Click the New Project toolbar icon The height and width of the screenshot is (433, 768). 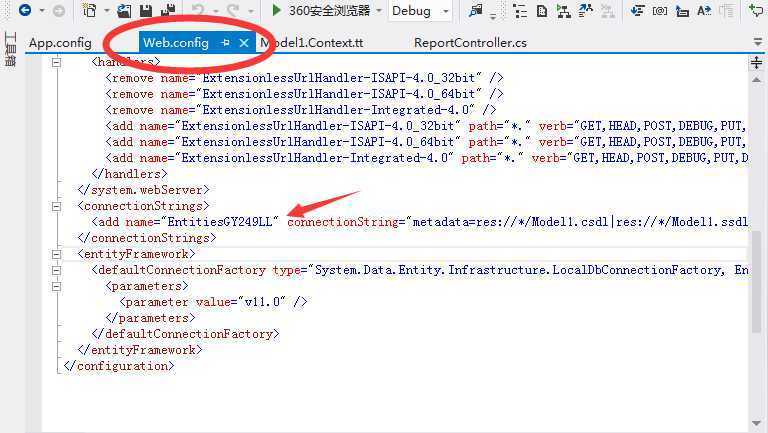[90, 10]
